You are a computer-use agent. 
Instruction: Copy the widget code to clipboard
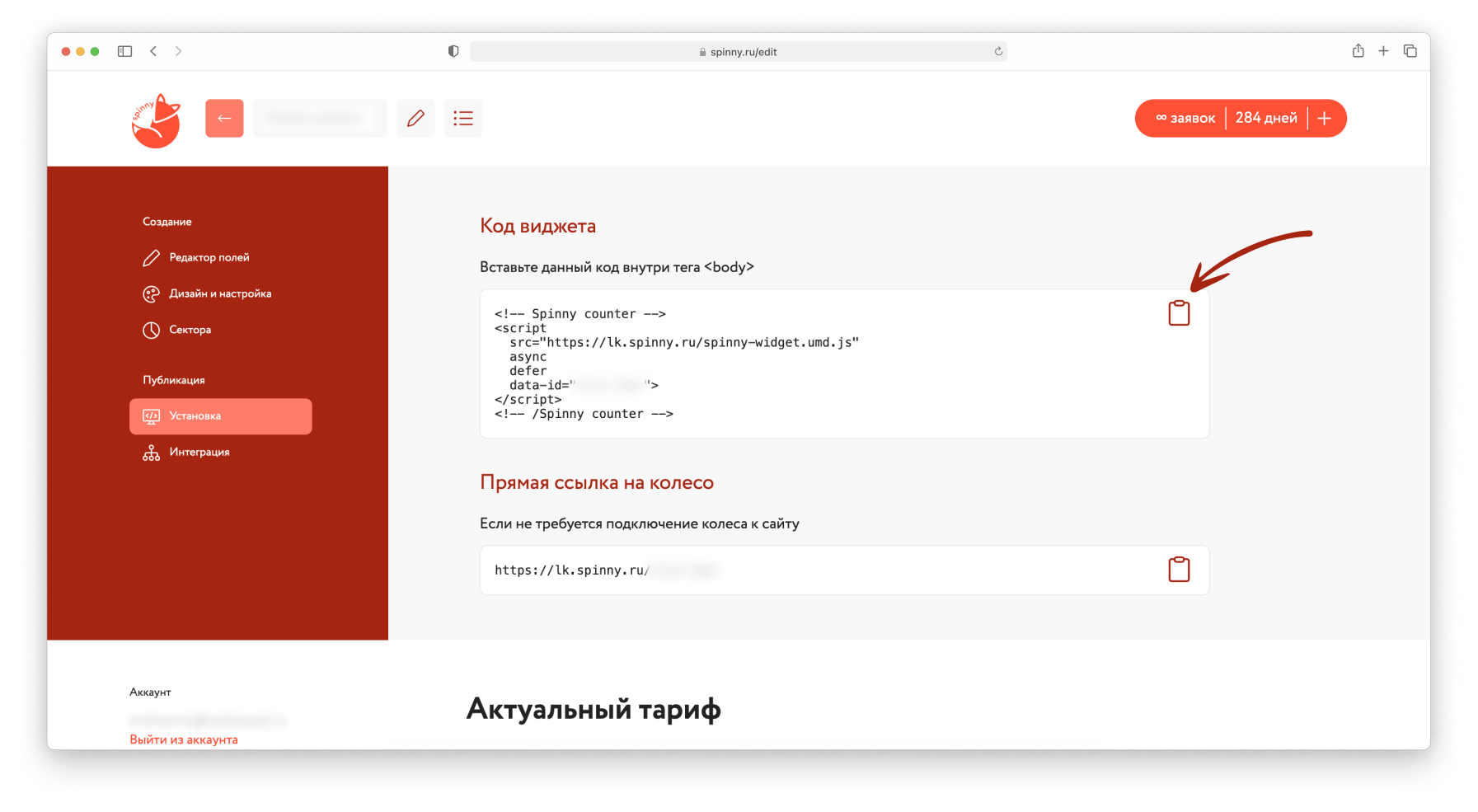coord(1179,312)
